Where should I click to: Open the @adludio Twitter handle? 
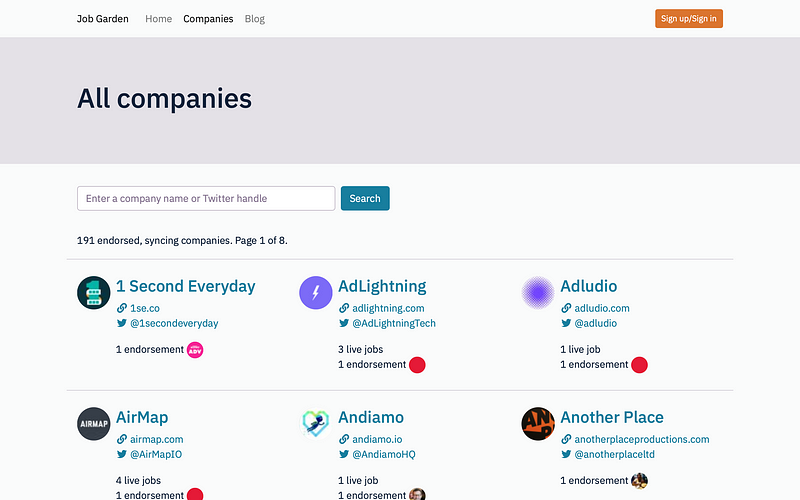coord(595,323)
